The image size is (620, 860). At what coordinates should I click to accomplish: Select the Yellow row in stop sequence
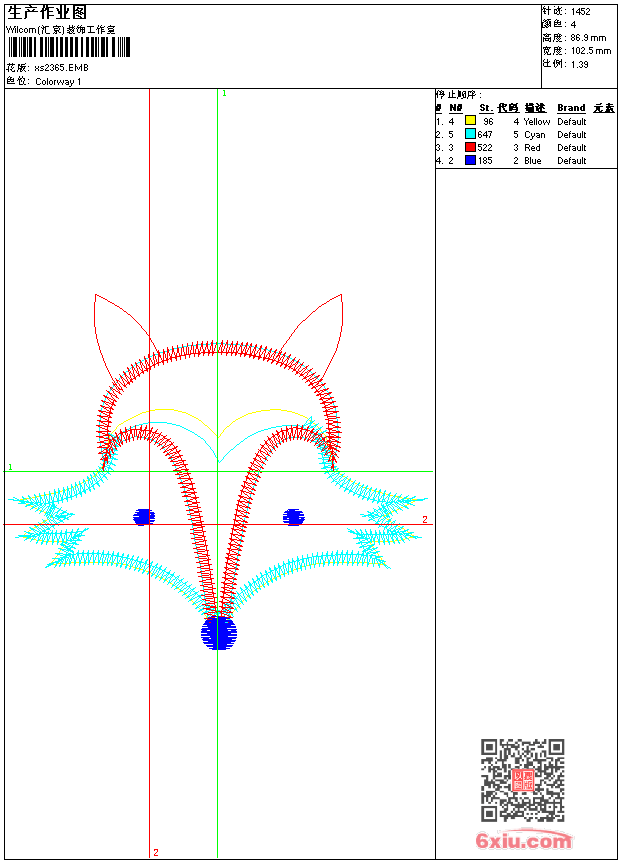(526, 121)
